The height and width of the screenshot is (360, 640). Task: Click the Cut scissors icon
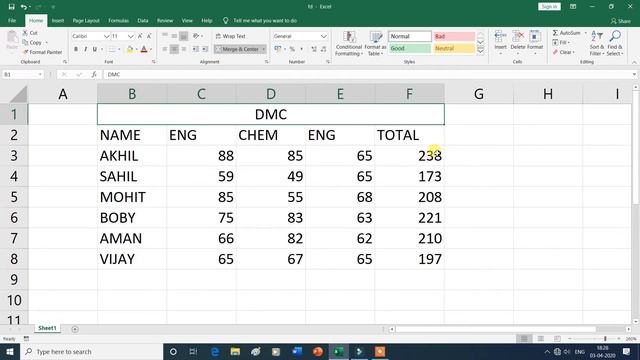(x=25, y=33)
